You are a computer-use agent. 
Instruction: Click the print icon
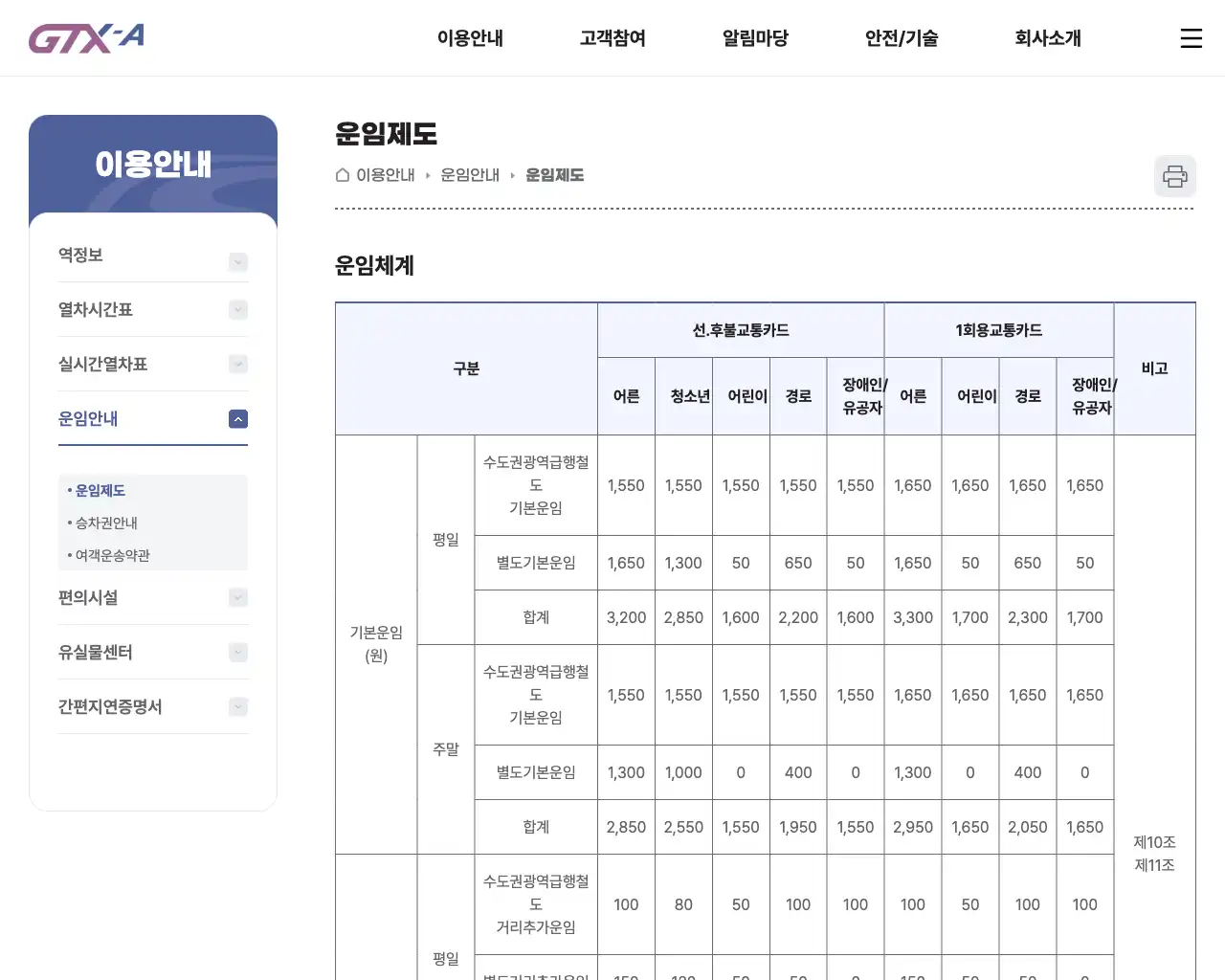coord(1174,176)
